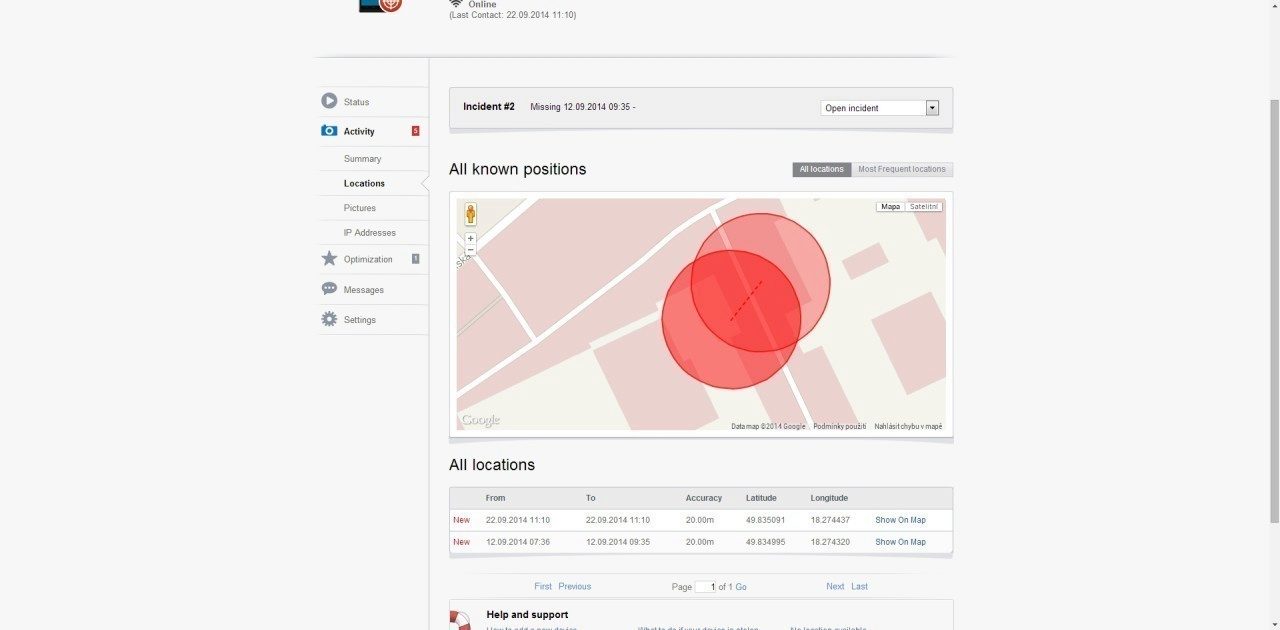Viewport: 1280px width, 630px height.
Task: Click Nahlásit chybu v mapě link
Action: (x=908, y=426)
